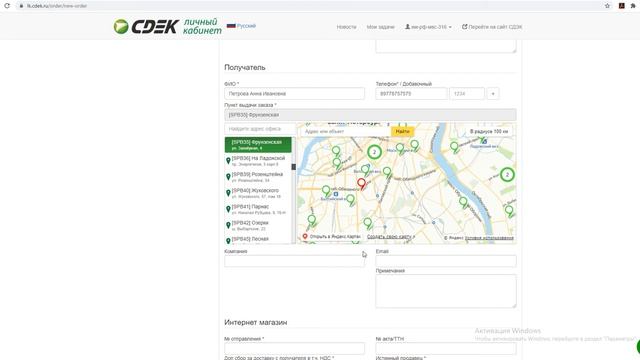
Task: Click the address bar URL lk.cdek.ru
Action: point(57,6)
